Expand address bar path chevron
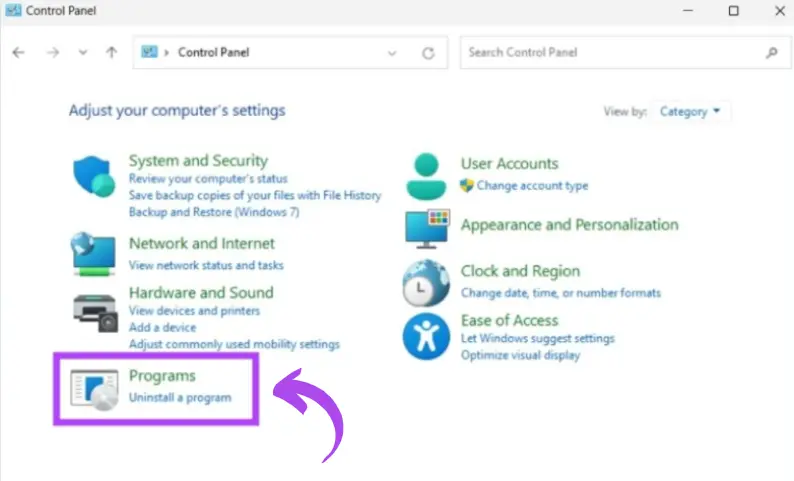Screen dimensions: 794x481 point(166,52)
